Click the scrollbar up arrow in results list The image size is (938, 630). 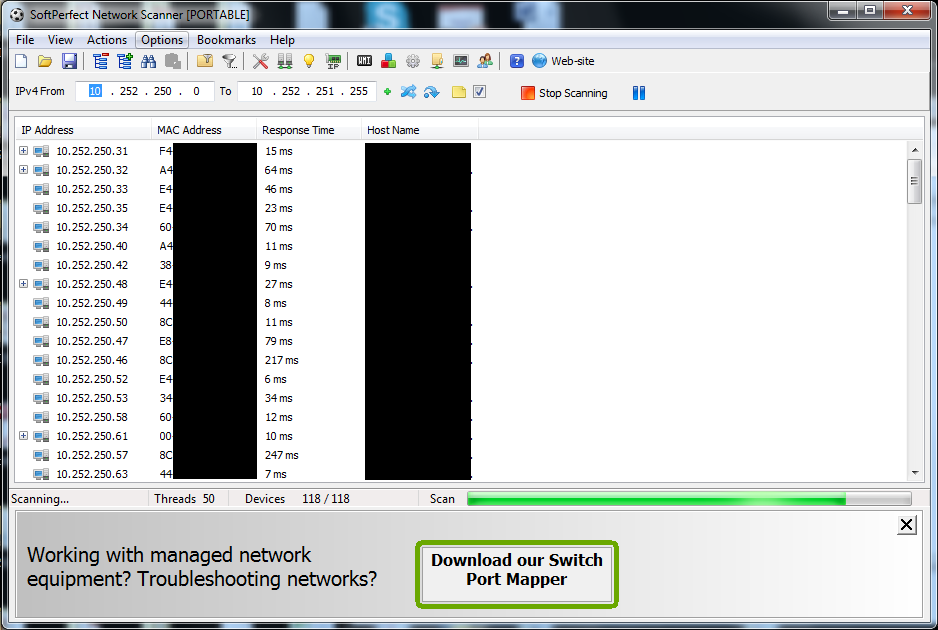click(x=915, y=150)
